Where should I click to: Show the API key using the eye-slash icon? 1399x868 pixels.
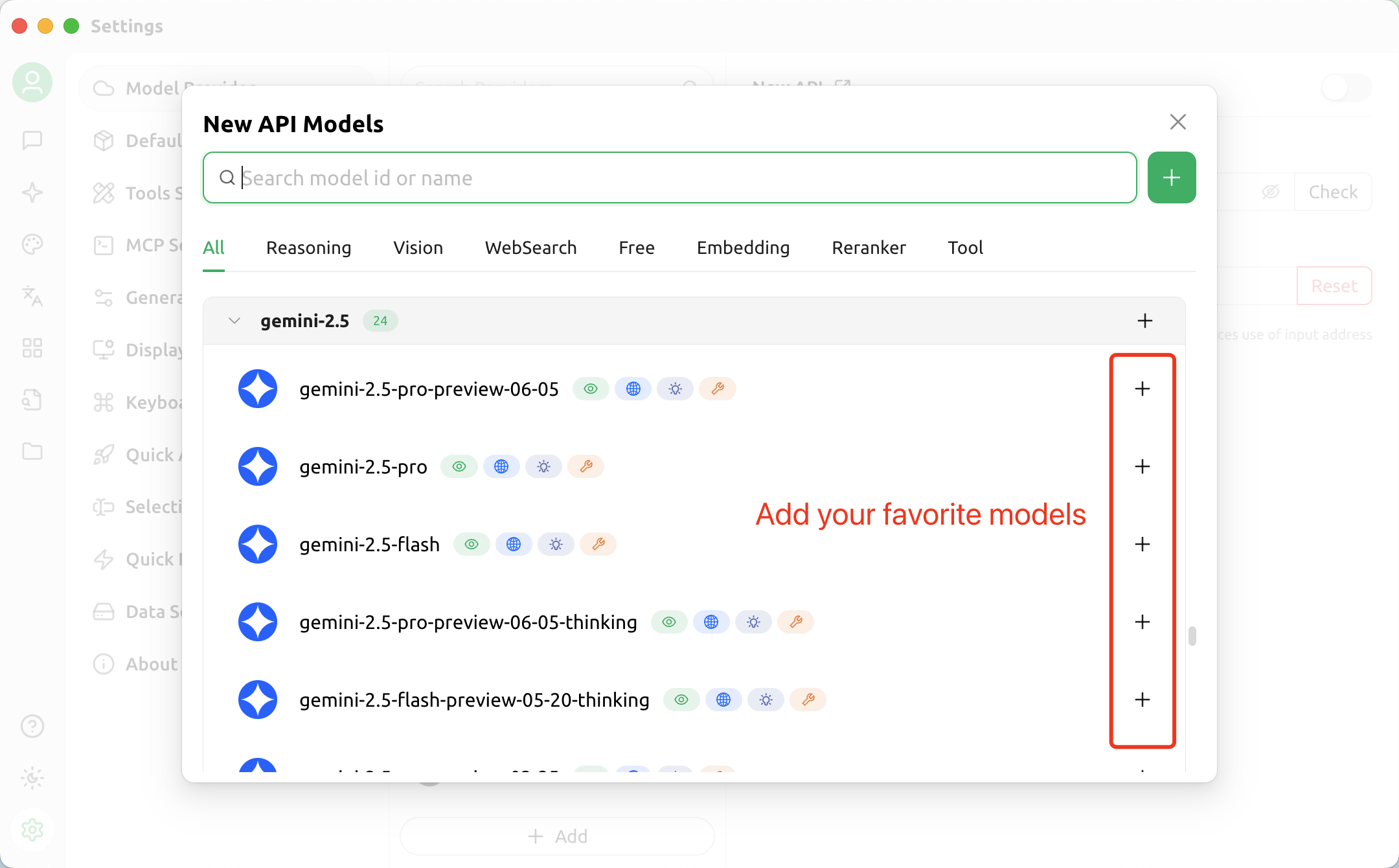click(x=1271, y=192)
